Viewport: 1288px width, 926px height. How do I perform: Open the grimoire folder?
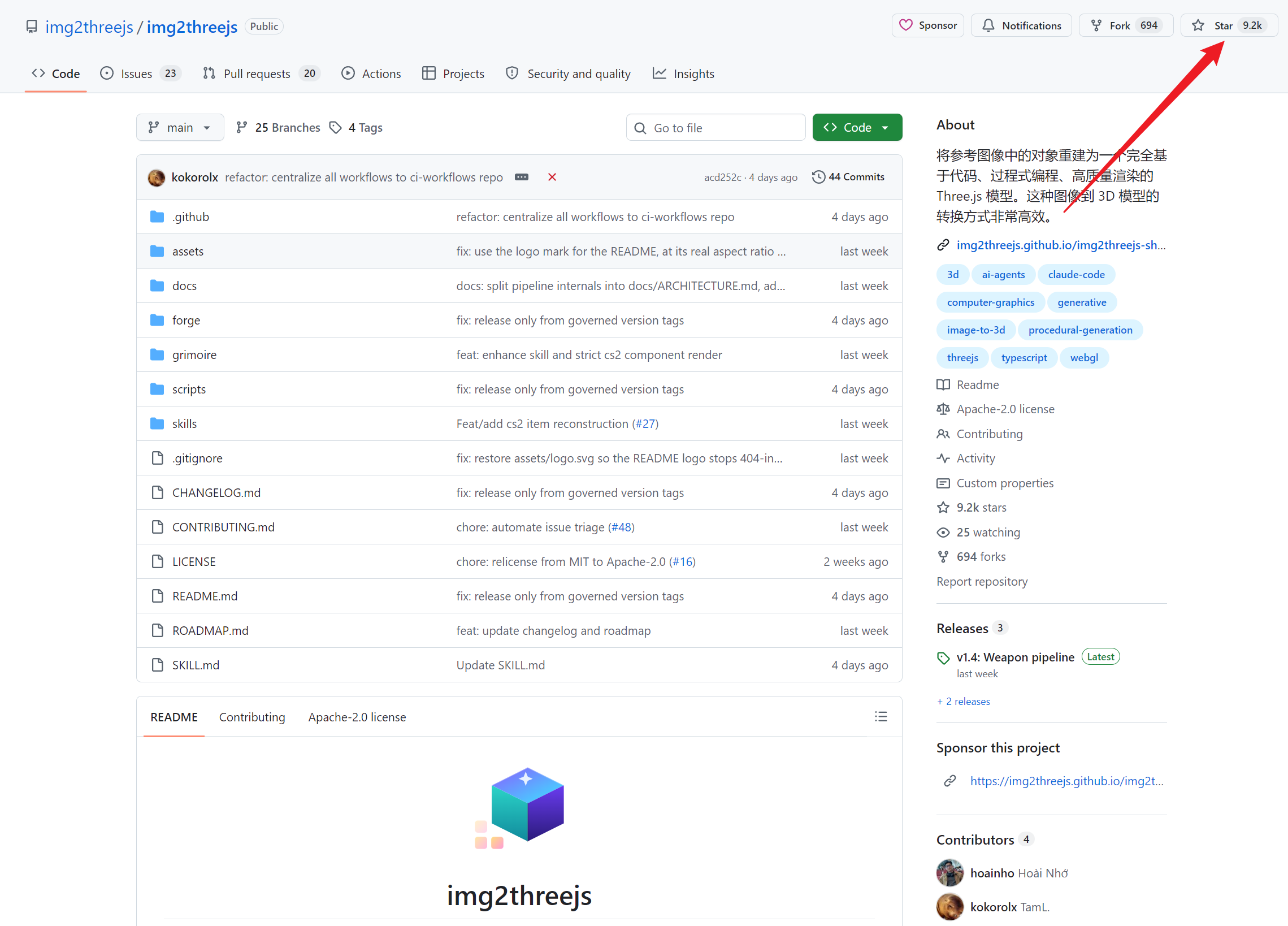pyautogui.click(x=194, y=354)
